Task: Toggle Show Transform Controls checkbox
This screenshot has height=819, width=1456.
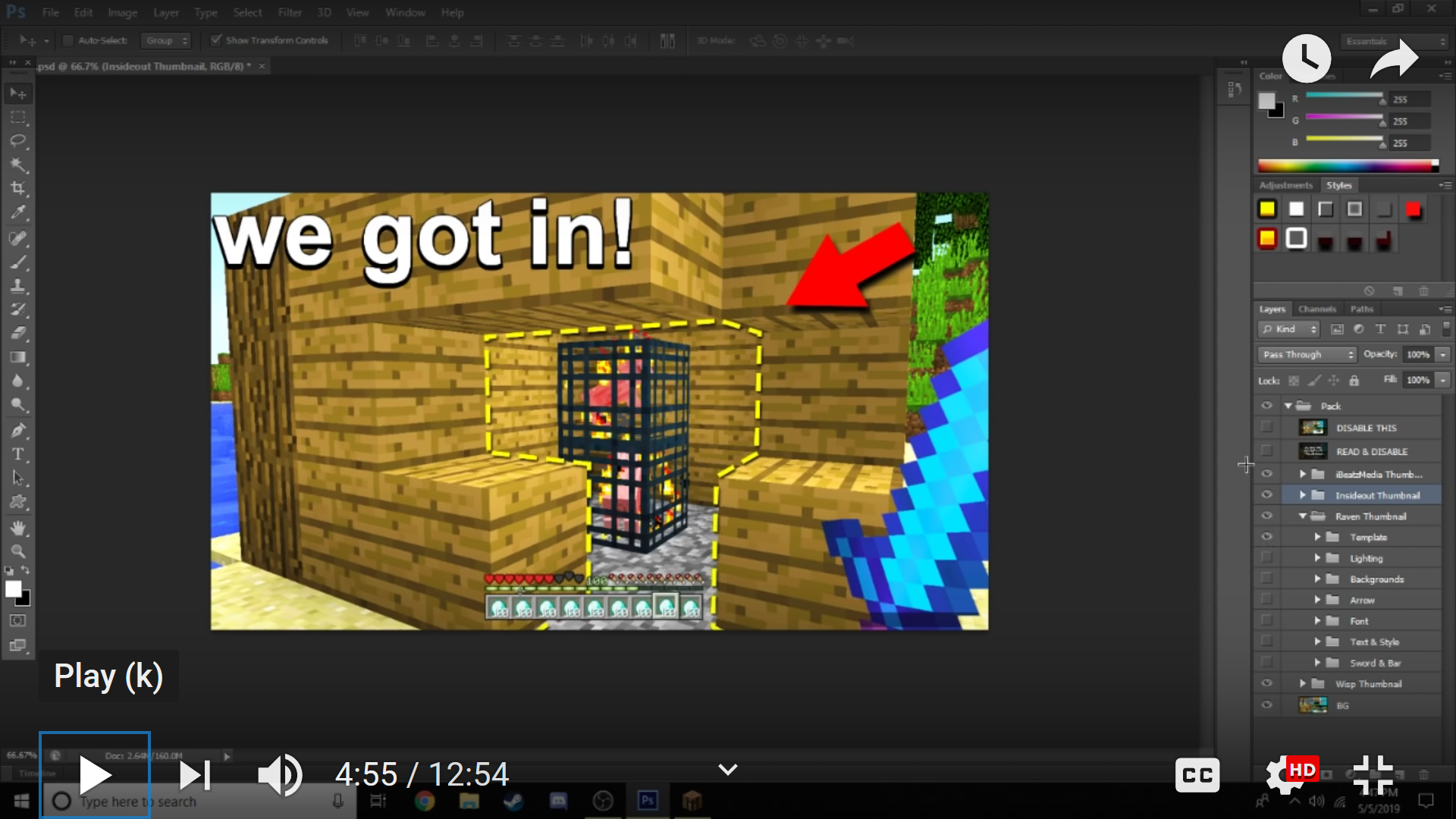Action: [x=216, y=40]
